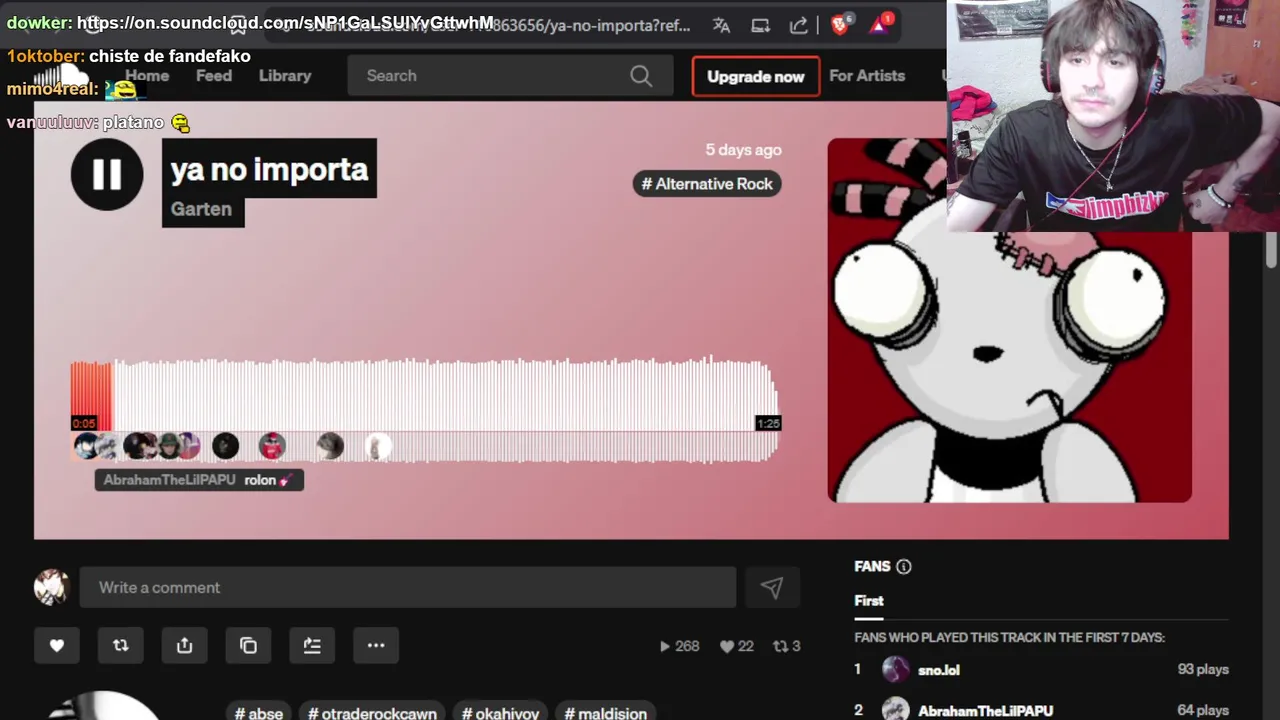
Task: Click the abse tag
Action: pyautogui.click(x=259, y=713)
